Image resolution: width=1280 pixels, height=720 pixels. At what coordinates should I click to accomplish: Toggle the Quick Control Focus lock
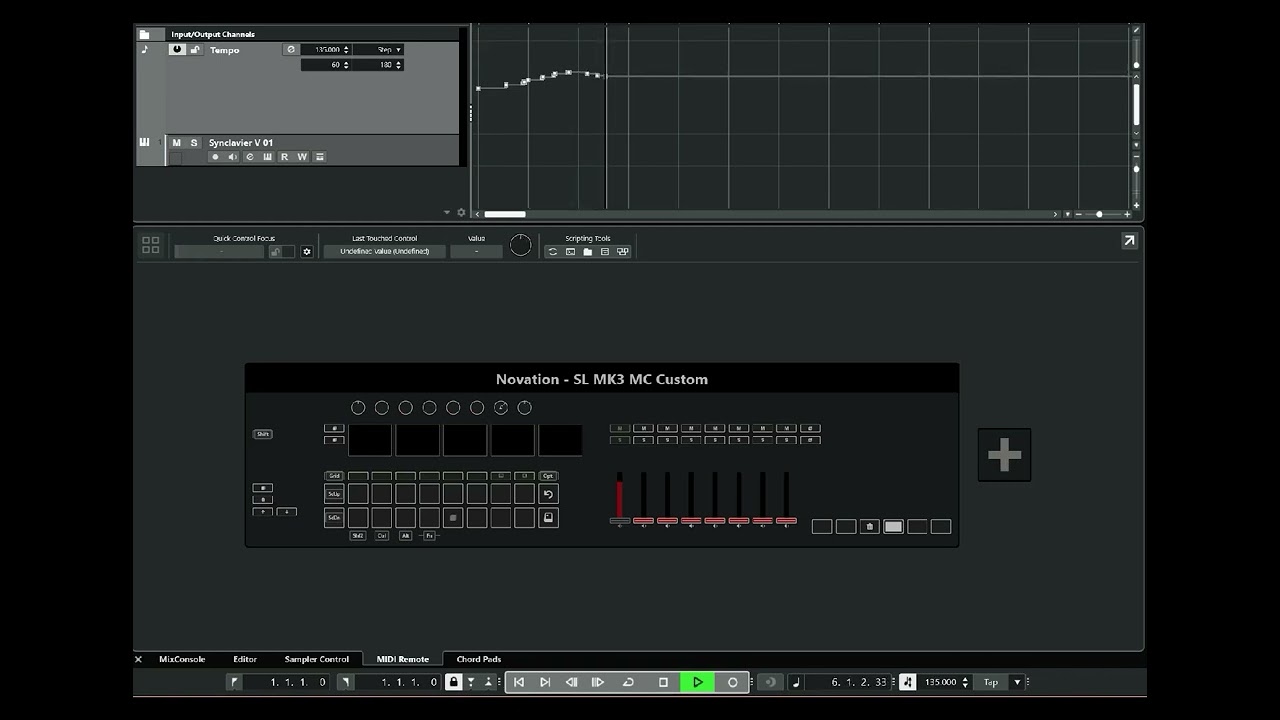pyautogui.click(x=275, y=252)
